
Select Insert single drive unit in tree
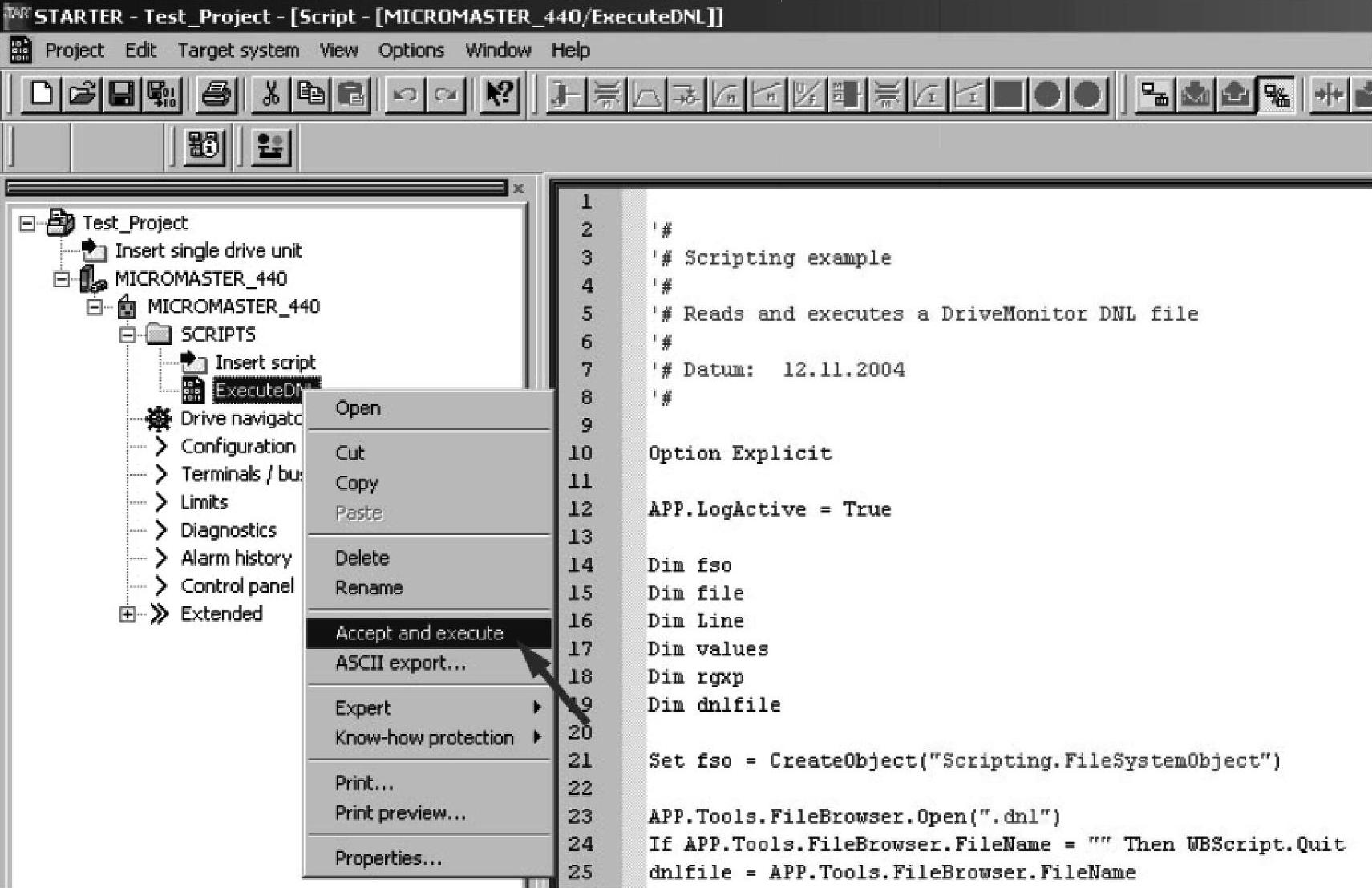208,251
